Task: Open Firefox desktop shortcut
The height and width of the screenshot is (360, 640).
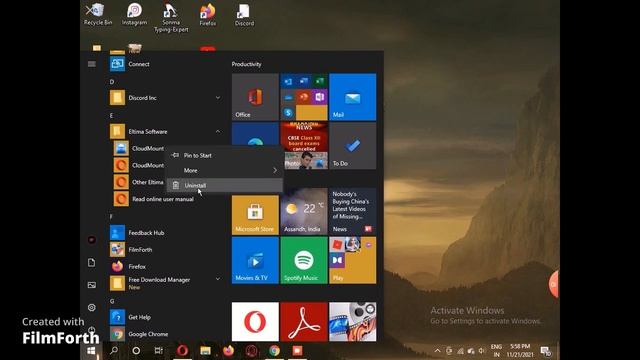Action: pos(207,14)
